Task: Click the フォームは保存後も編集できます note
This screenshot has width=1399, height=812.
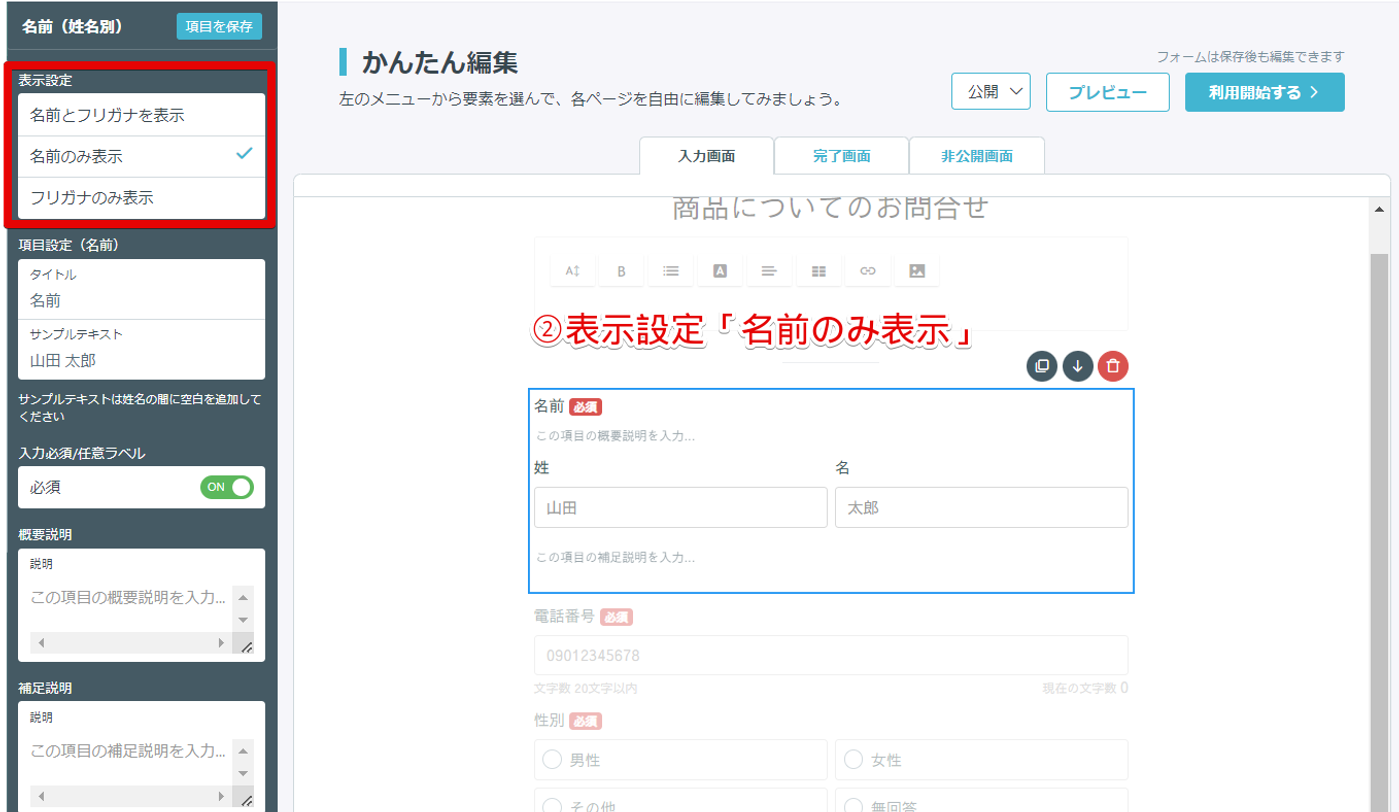Action: [x=1250, y=57]
